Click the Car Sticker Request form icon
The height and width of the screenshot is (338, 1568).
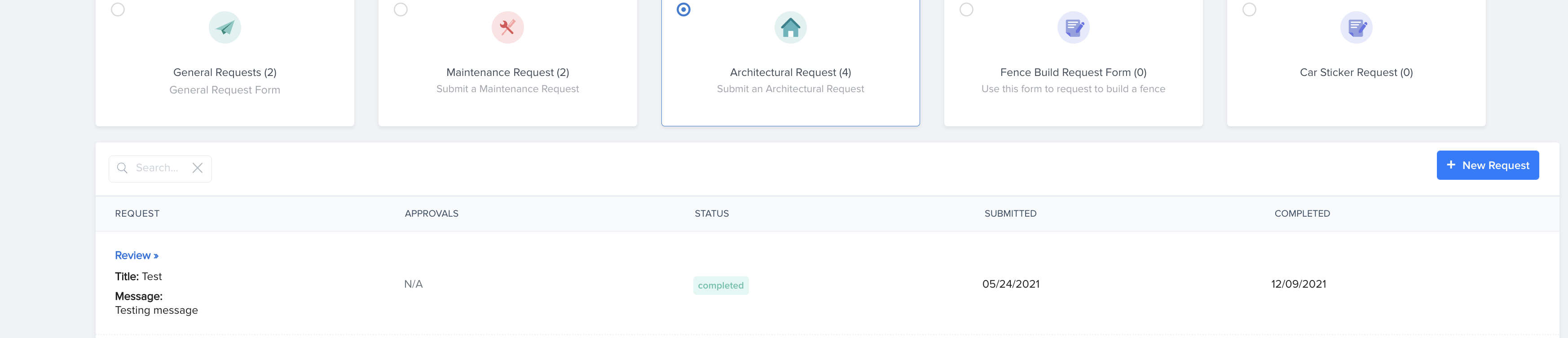tap(1356, 27)
